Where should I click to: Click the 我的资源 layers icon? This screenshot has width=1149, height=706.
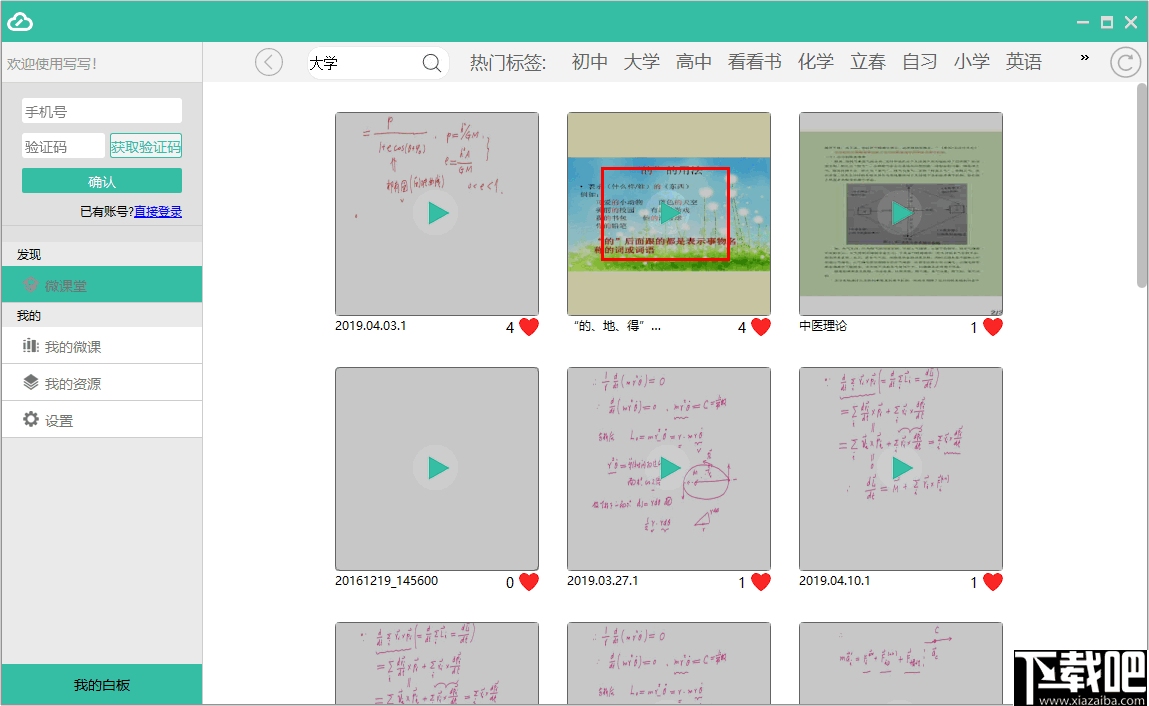[30, 382]
